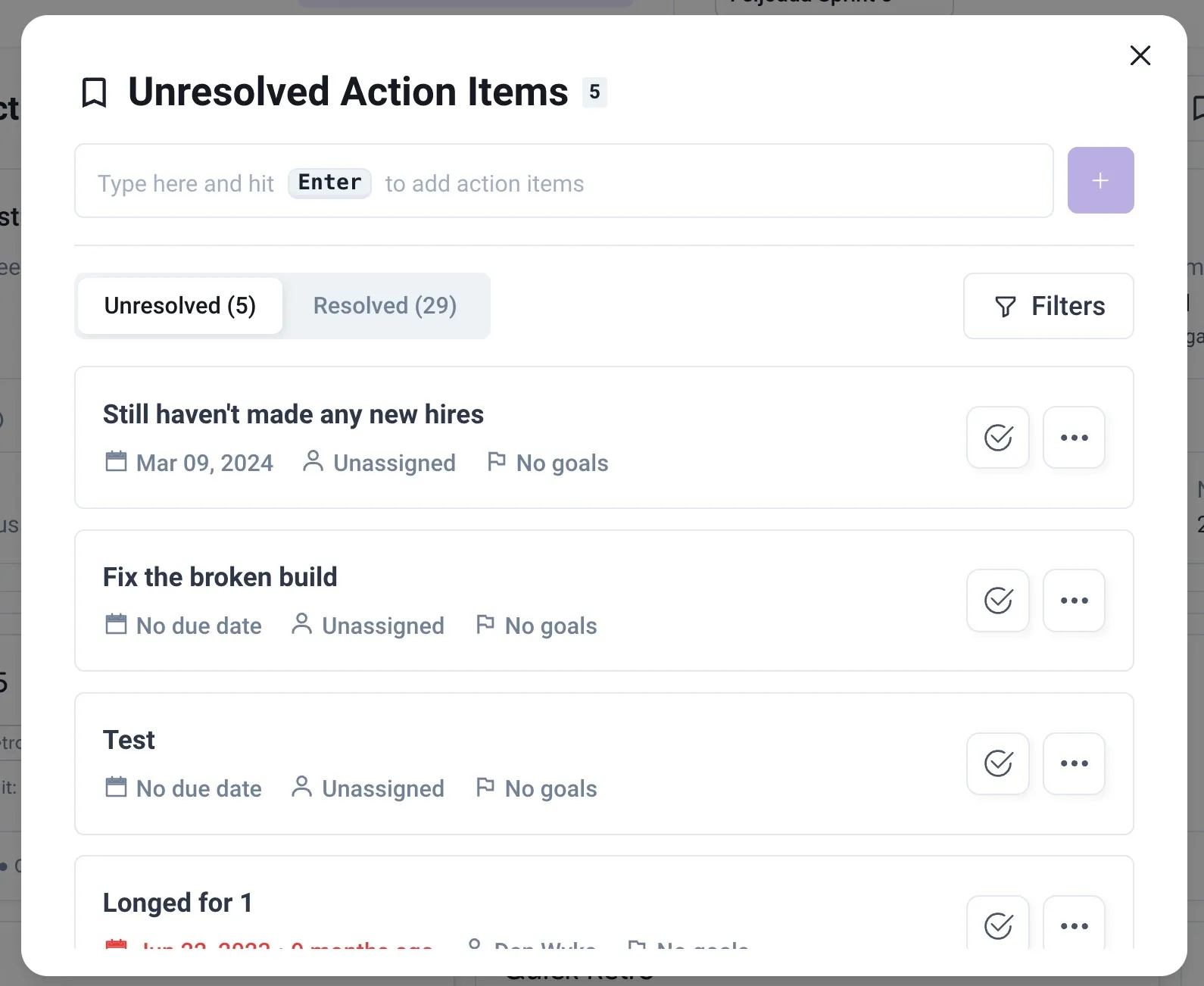Mark 'Still haven't made any new hires' as resolved

tap(997, 438)
